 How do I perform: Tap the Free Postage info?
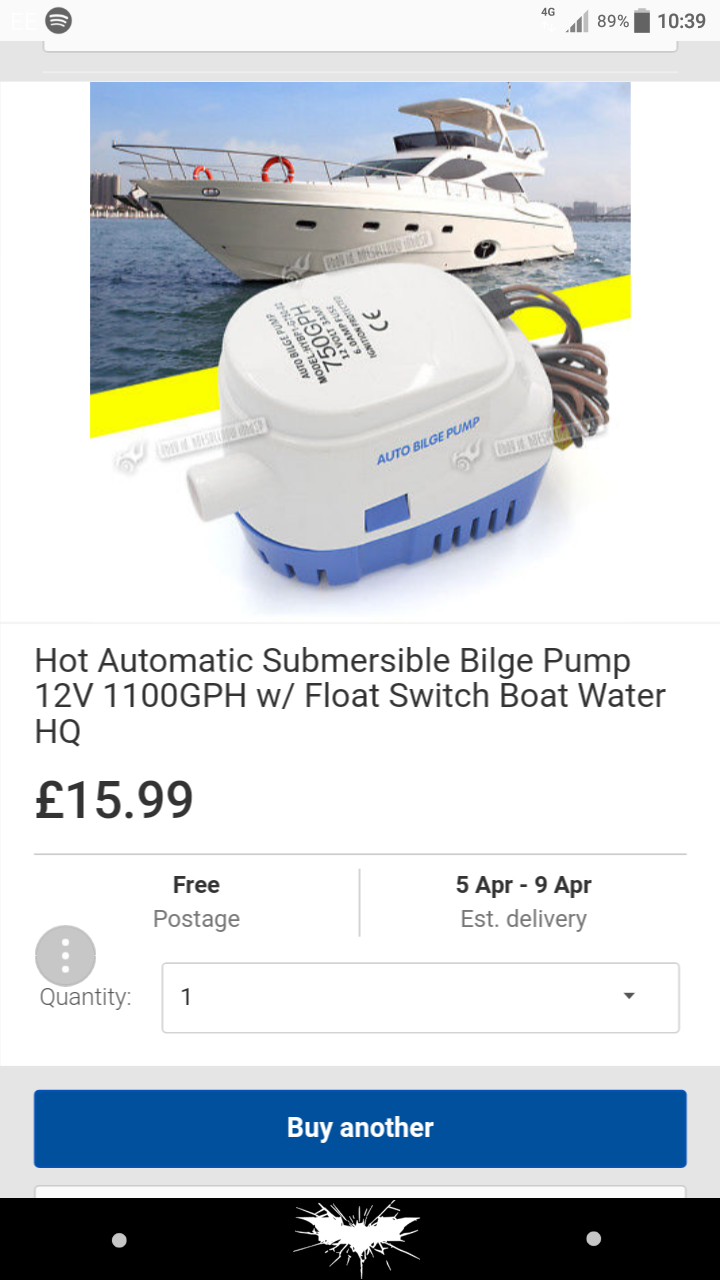coord(196,902)
